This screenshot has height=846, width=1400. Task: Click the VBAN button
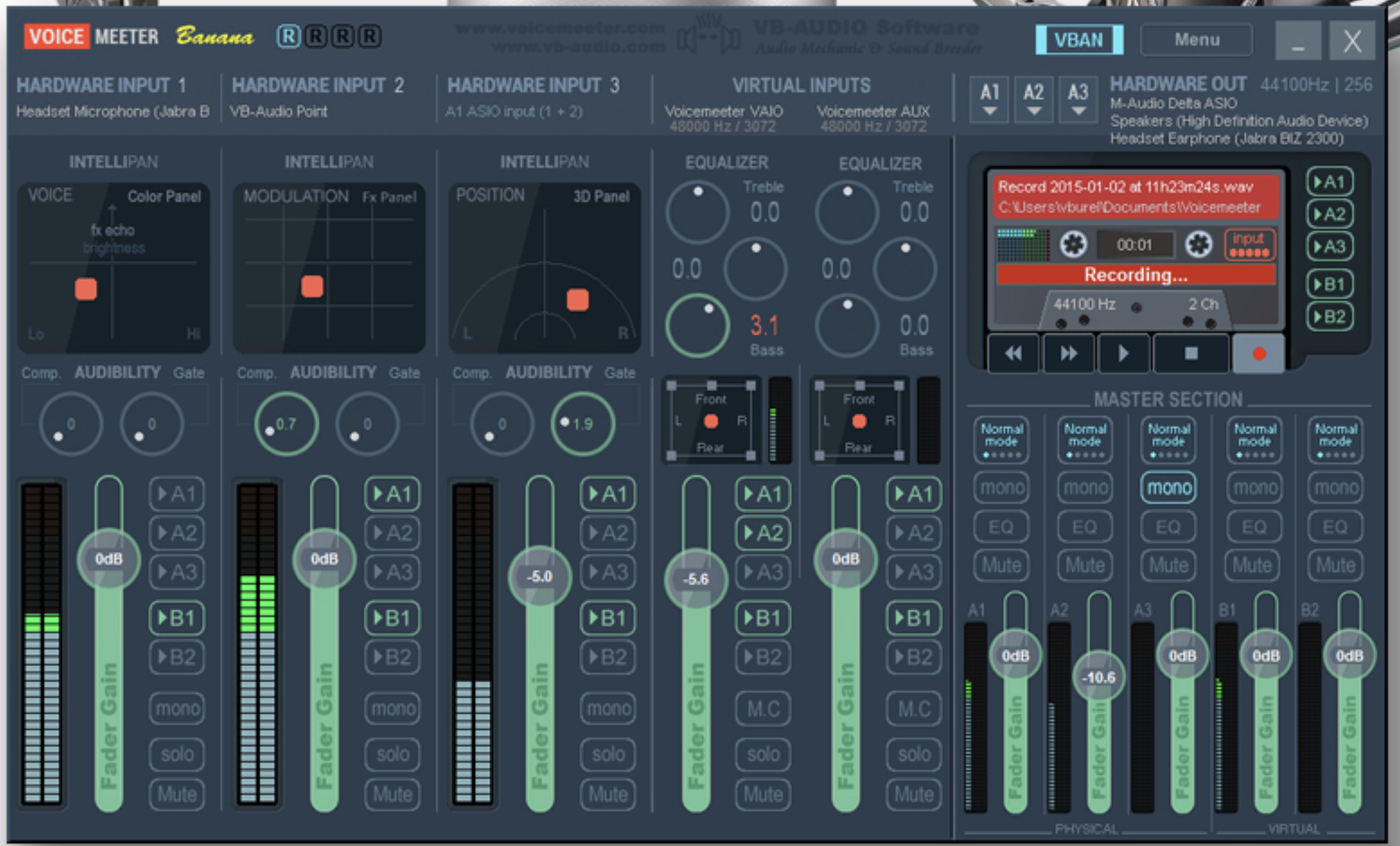1078,40
